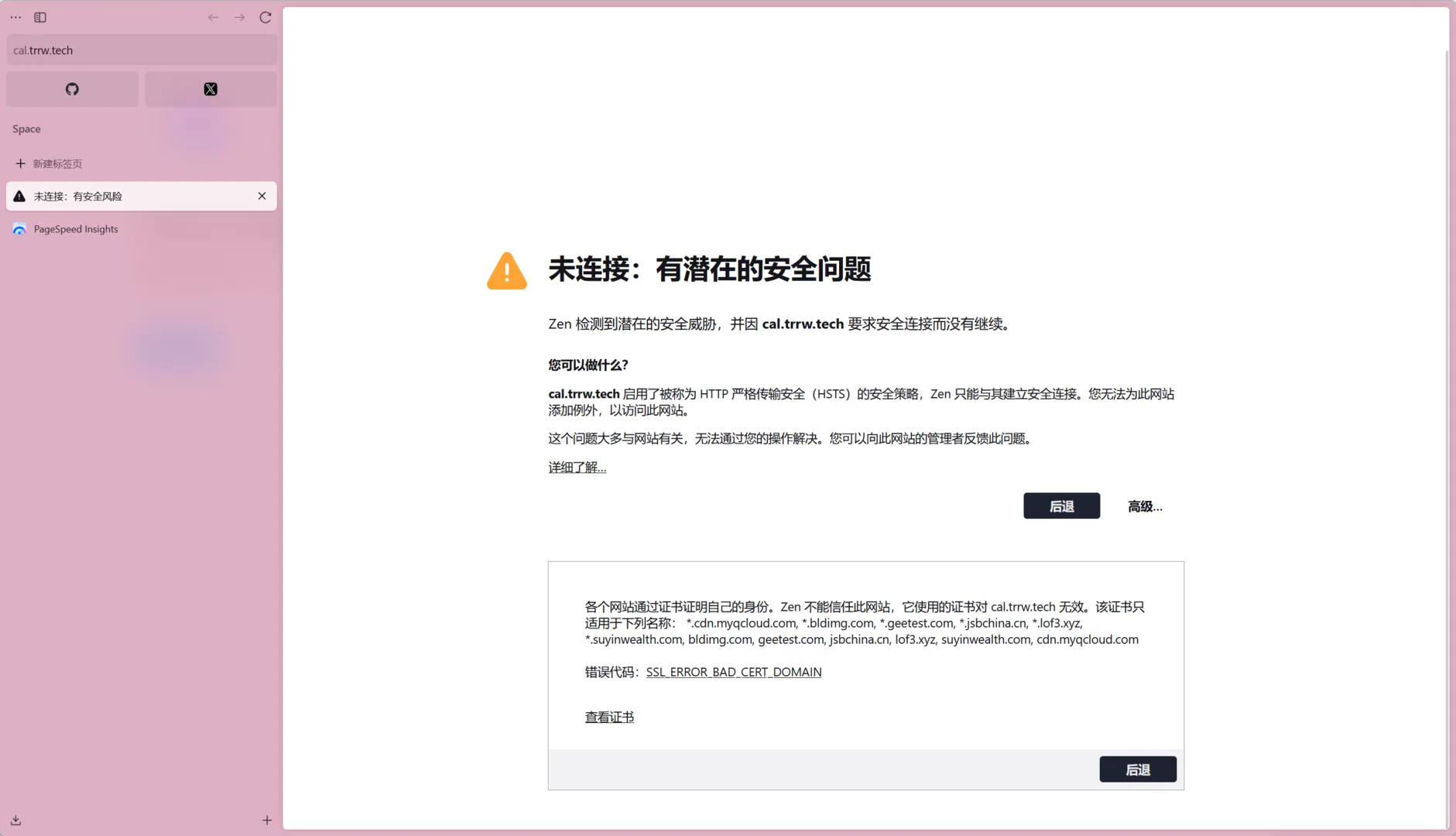This screenshot has height=836, width=1456.
Task: Toggle the sidebar collapse icon
Action: (x=40, y=17)
